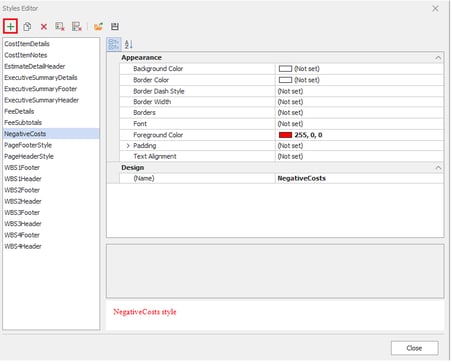The width and height of the screenshot is (452, 364).
Task: Click the Close button
Action: coord(414,348)
